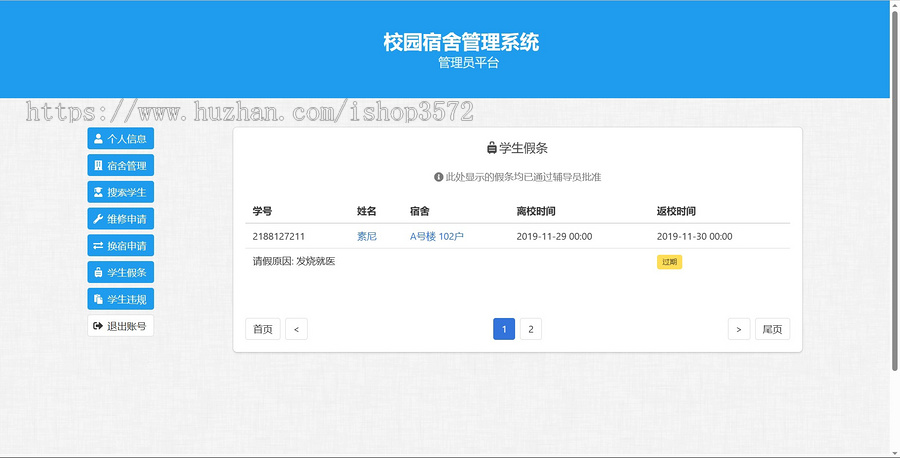The image size is (900, 458).
Task: Click the building icon on 宿舍管理
Action: [98, 165]
